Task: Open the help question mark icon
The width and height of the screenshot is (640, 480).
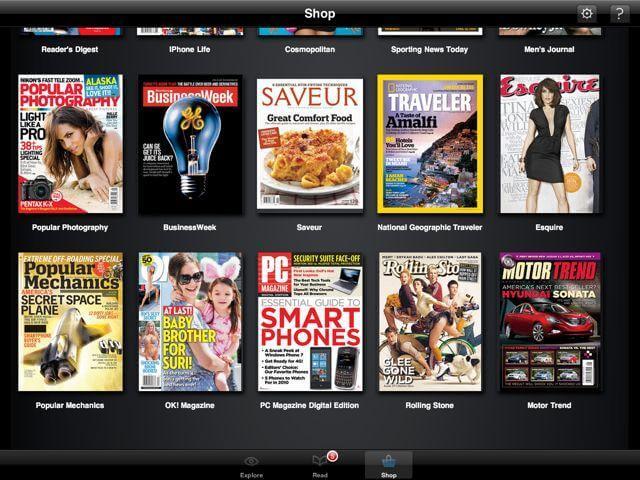Action: coord(619,14)
